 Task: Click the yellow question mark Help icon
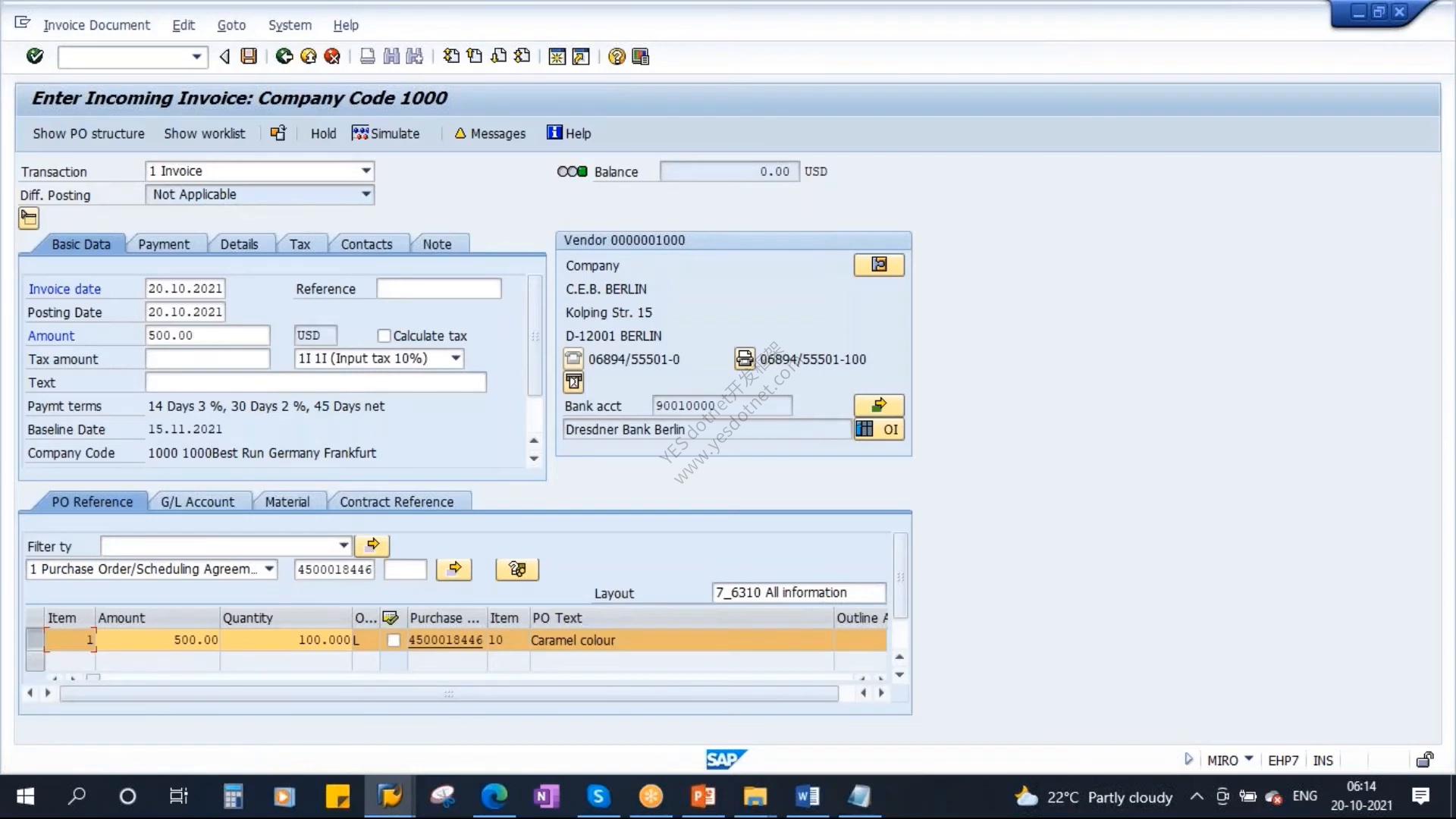[617, 57]
